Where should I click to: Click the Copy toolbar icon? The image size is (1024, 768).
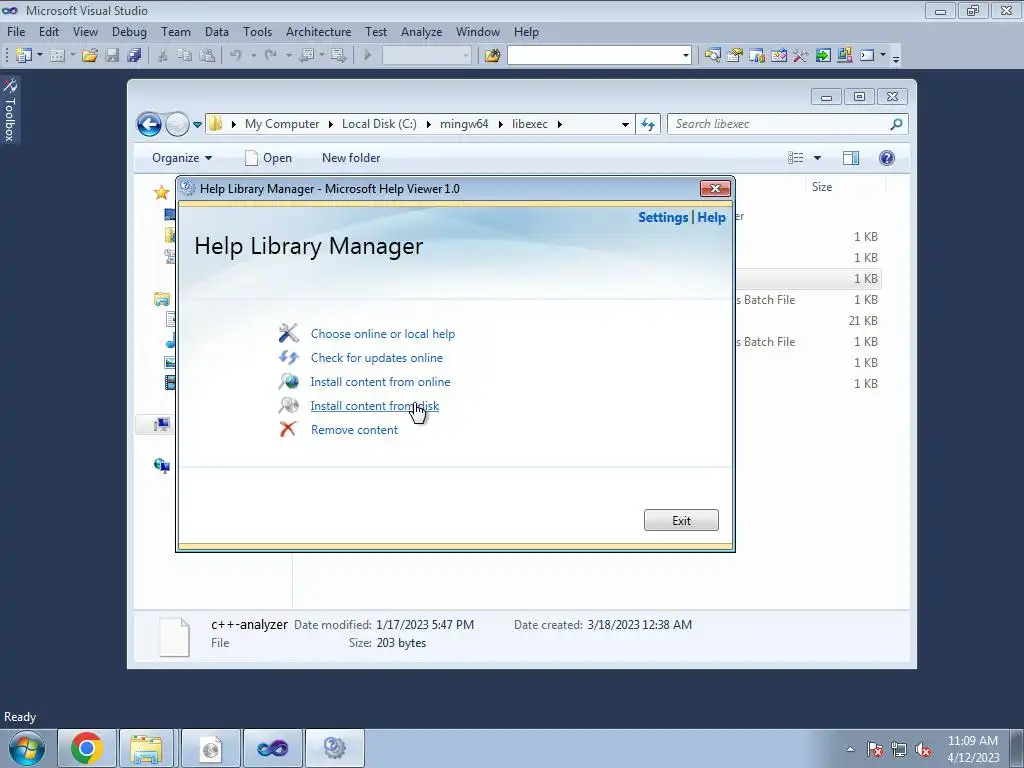(x=185, y=56)
